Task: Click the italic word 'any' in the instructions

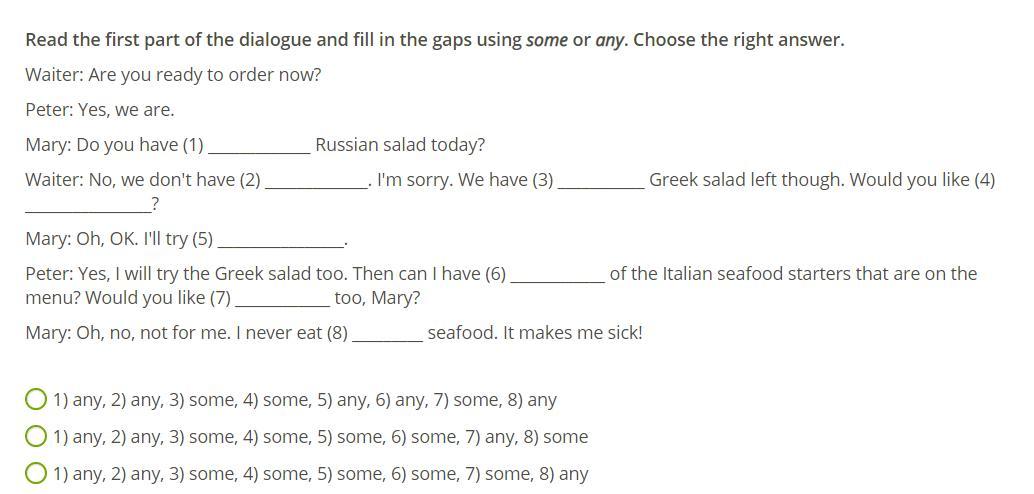Action: tap(609, 40)
